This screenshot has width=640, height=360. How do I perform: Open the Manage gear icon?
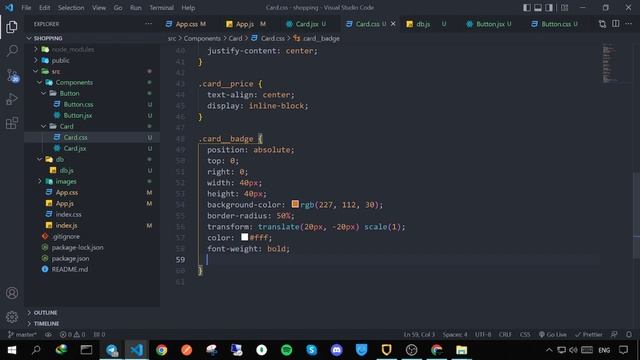click(12, 316)
